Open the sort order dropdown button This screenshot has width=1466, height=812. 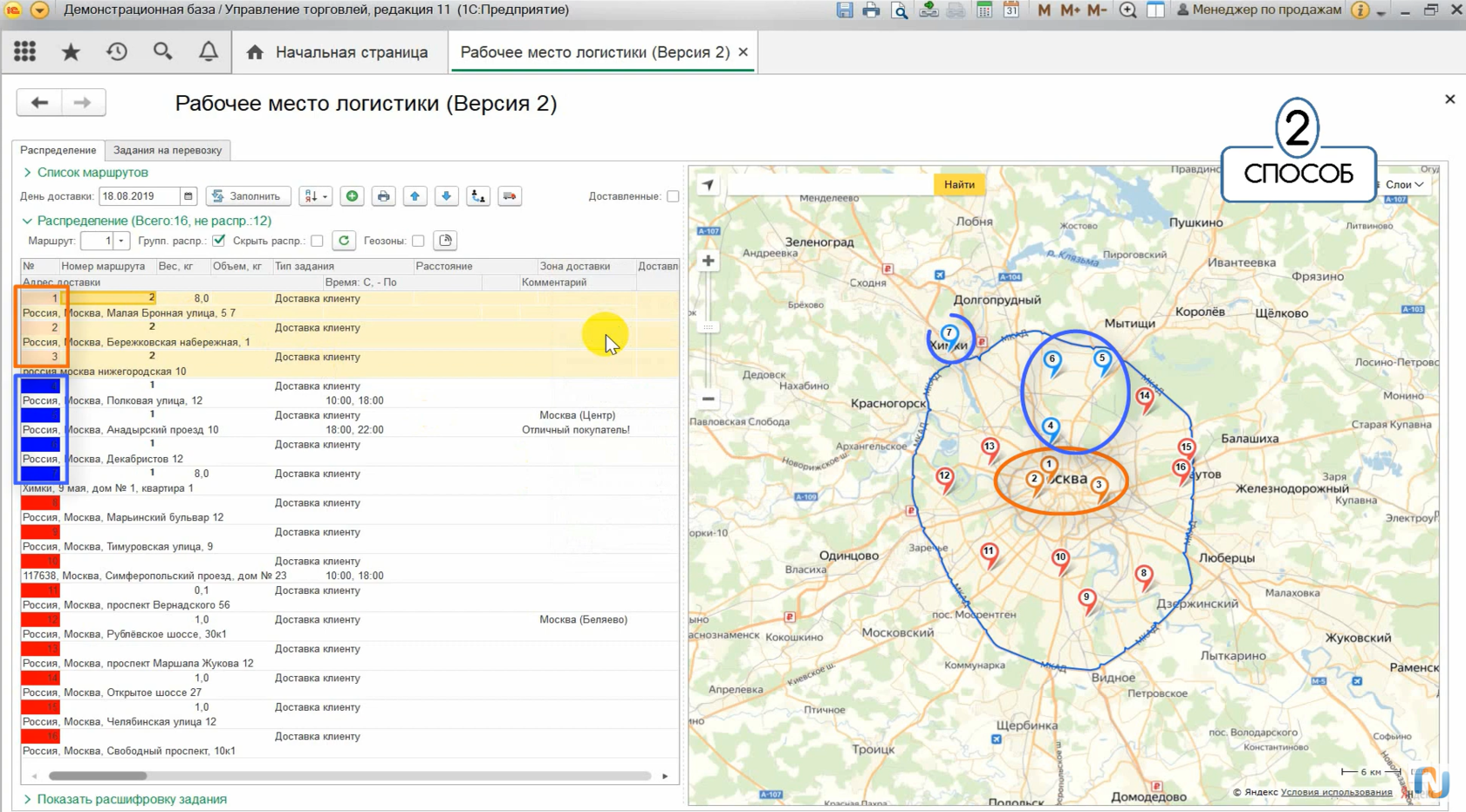(x=314, y=196)
